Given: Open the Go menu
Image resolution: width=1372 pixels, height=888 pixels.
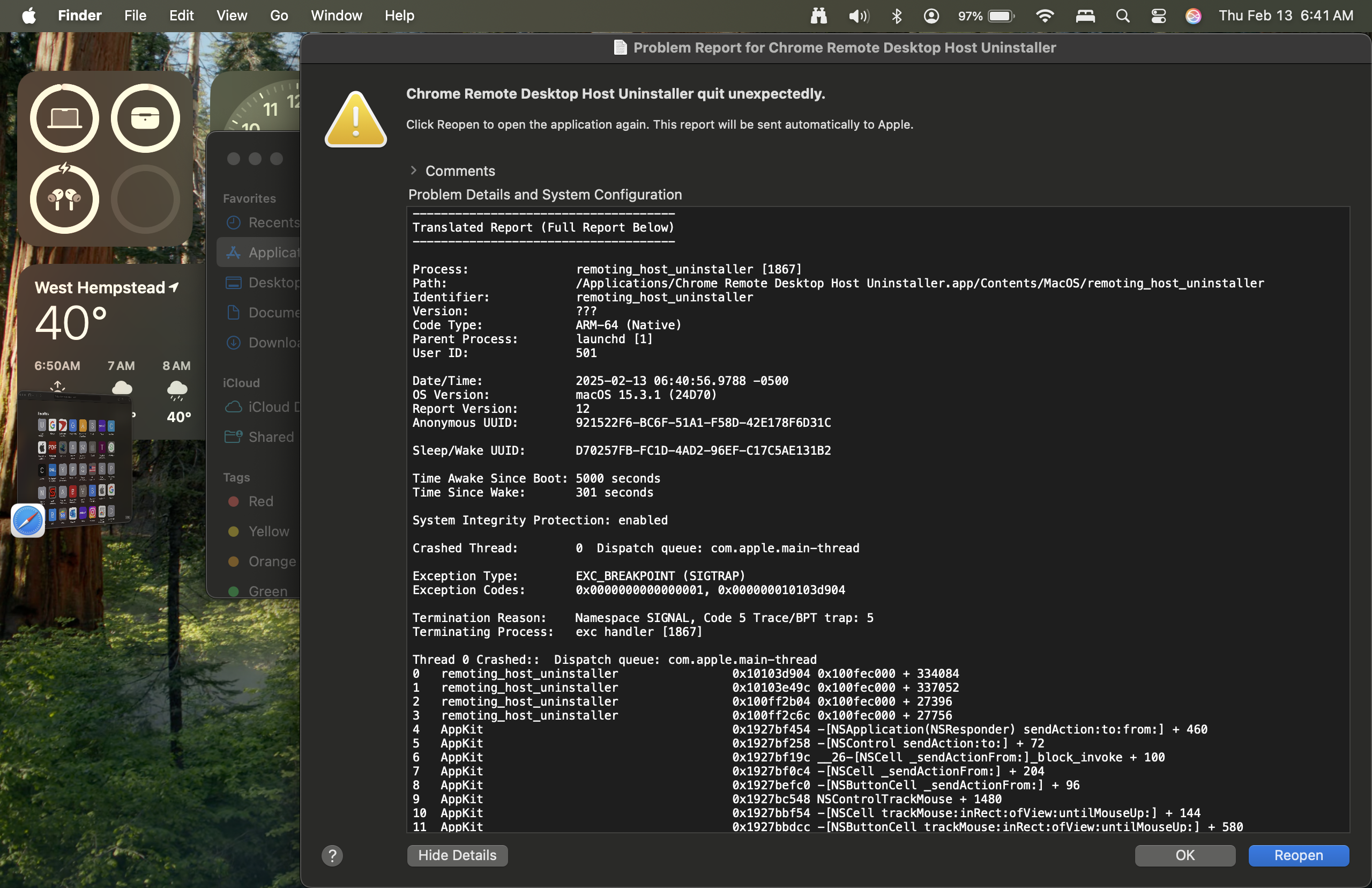Looking at the screenshot, I should tap(279, 16).
